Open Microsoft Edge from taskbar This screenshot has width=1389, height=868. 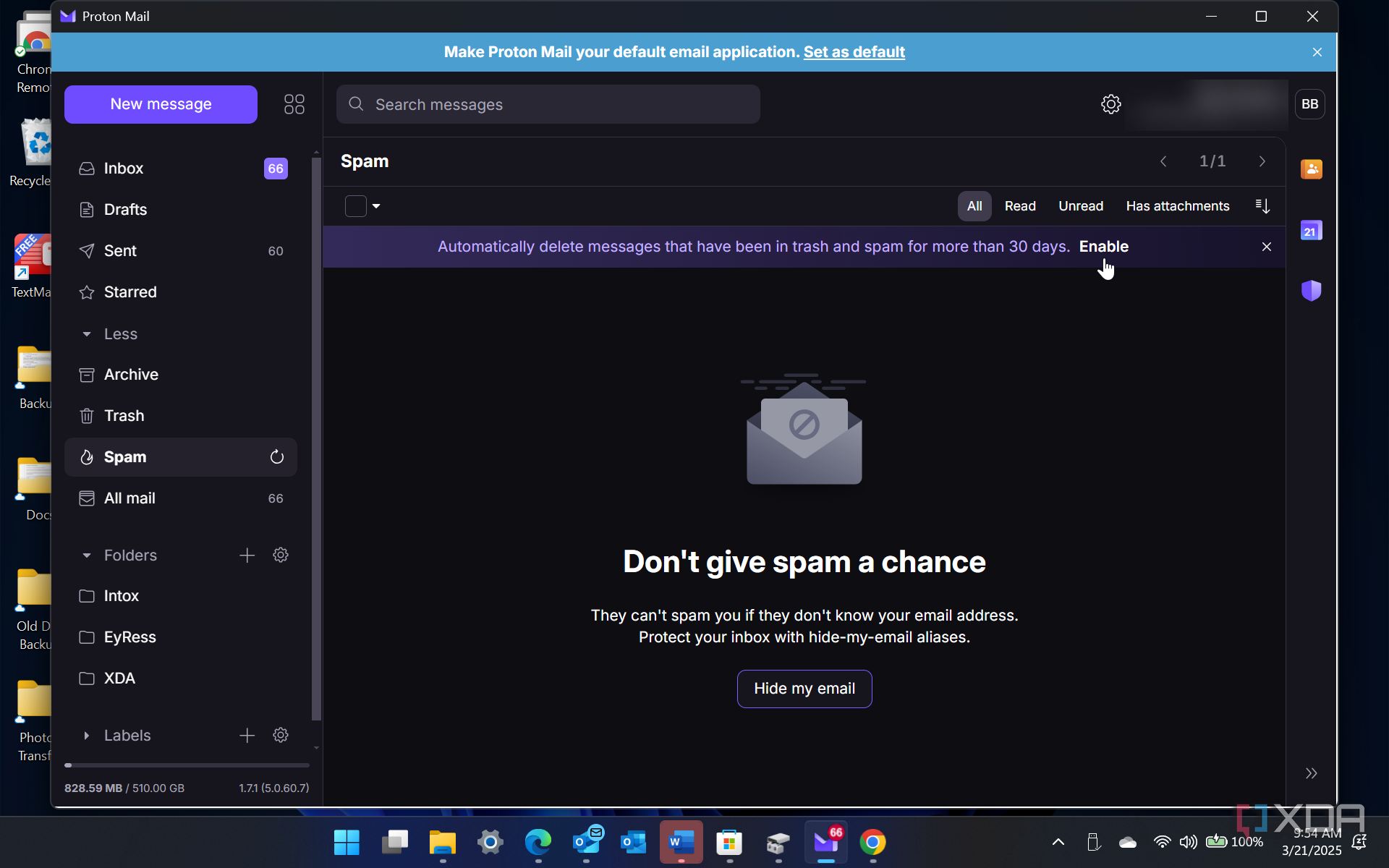[x=538, y=843]
